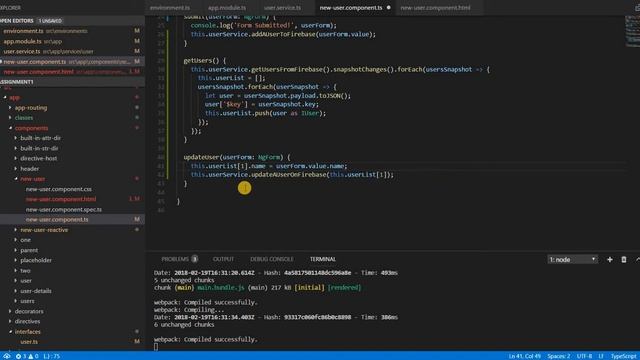
Task: Open new-user.component.css file
Action: point(58,189)
